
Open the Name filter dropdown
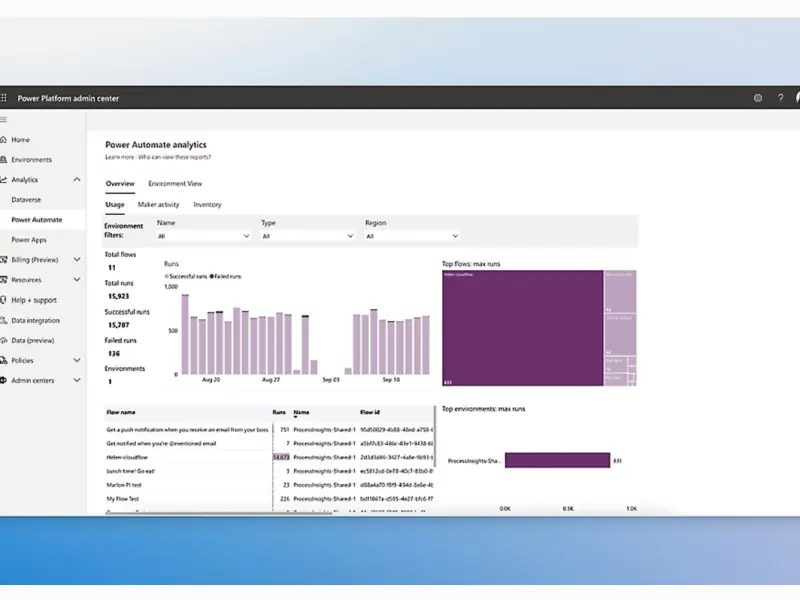tap(203, 236)
